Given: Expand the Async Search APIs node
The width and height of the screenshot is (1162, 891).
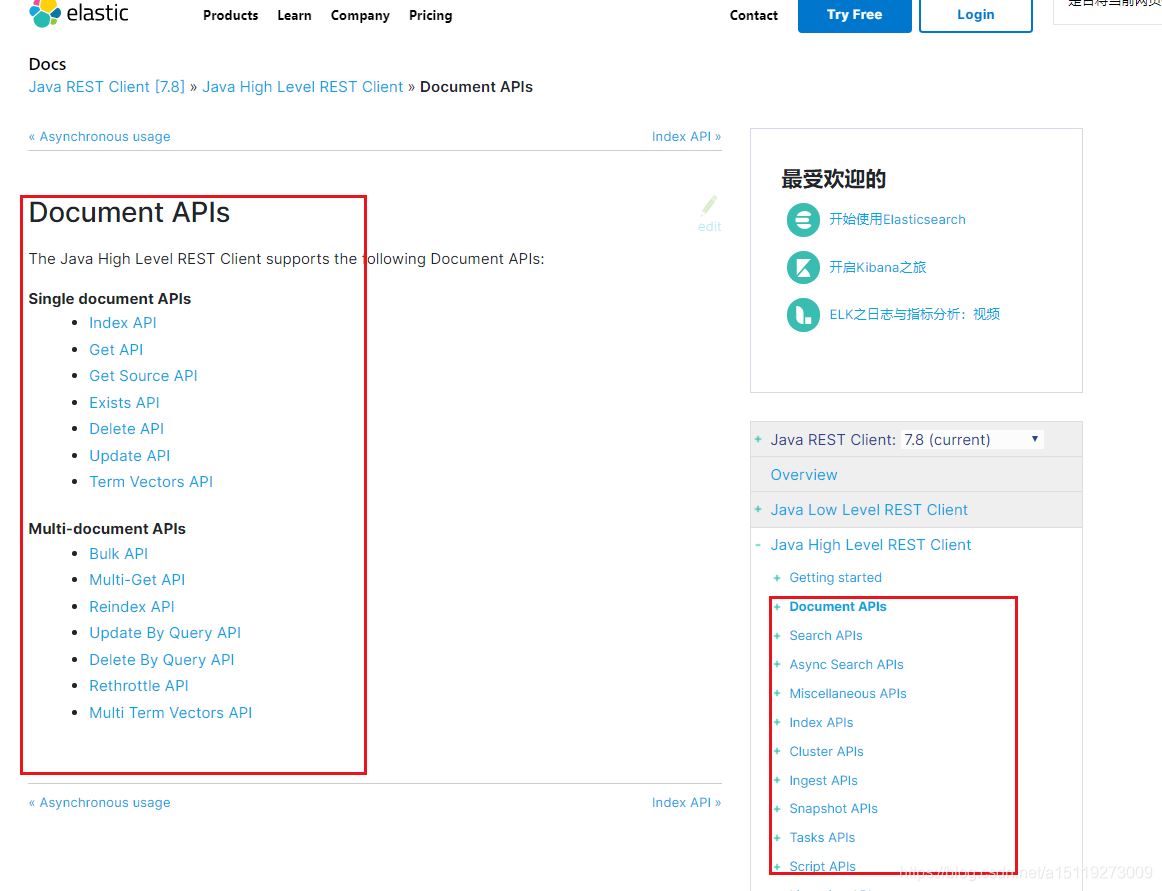Looking at the screenshot, I should click(x=777, y=664).
